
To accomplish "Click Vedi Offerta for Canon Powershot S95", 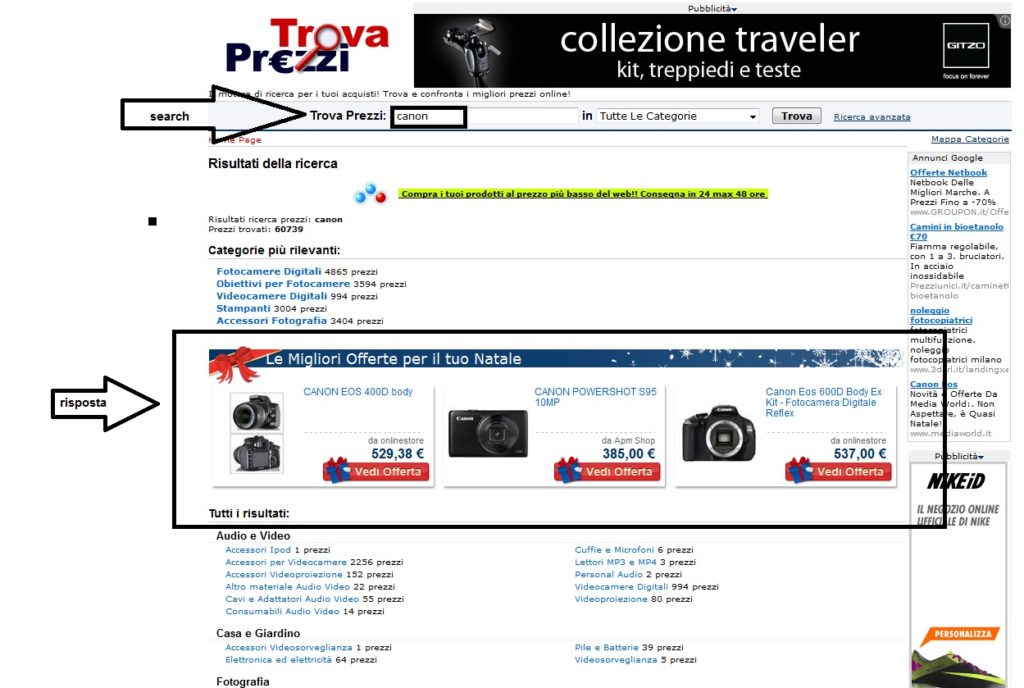I will [x=608, y=471].
